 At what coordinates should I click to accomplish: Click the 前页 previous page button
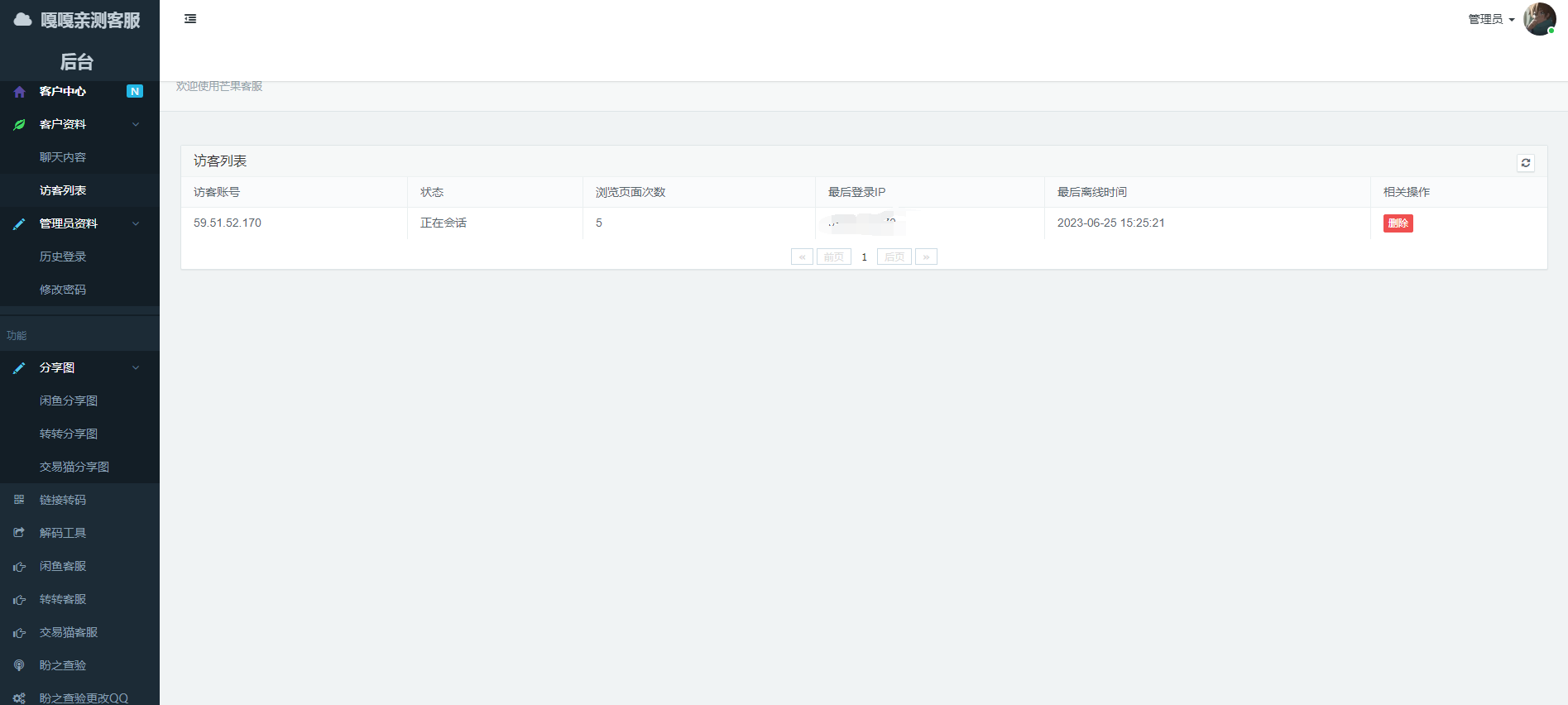pos(833,257)
